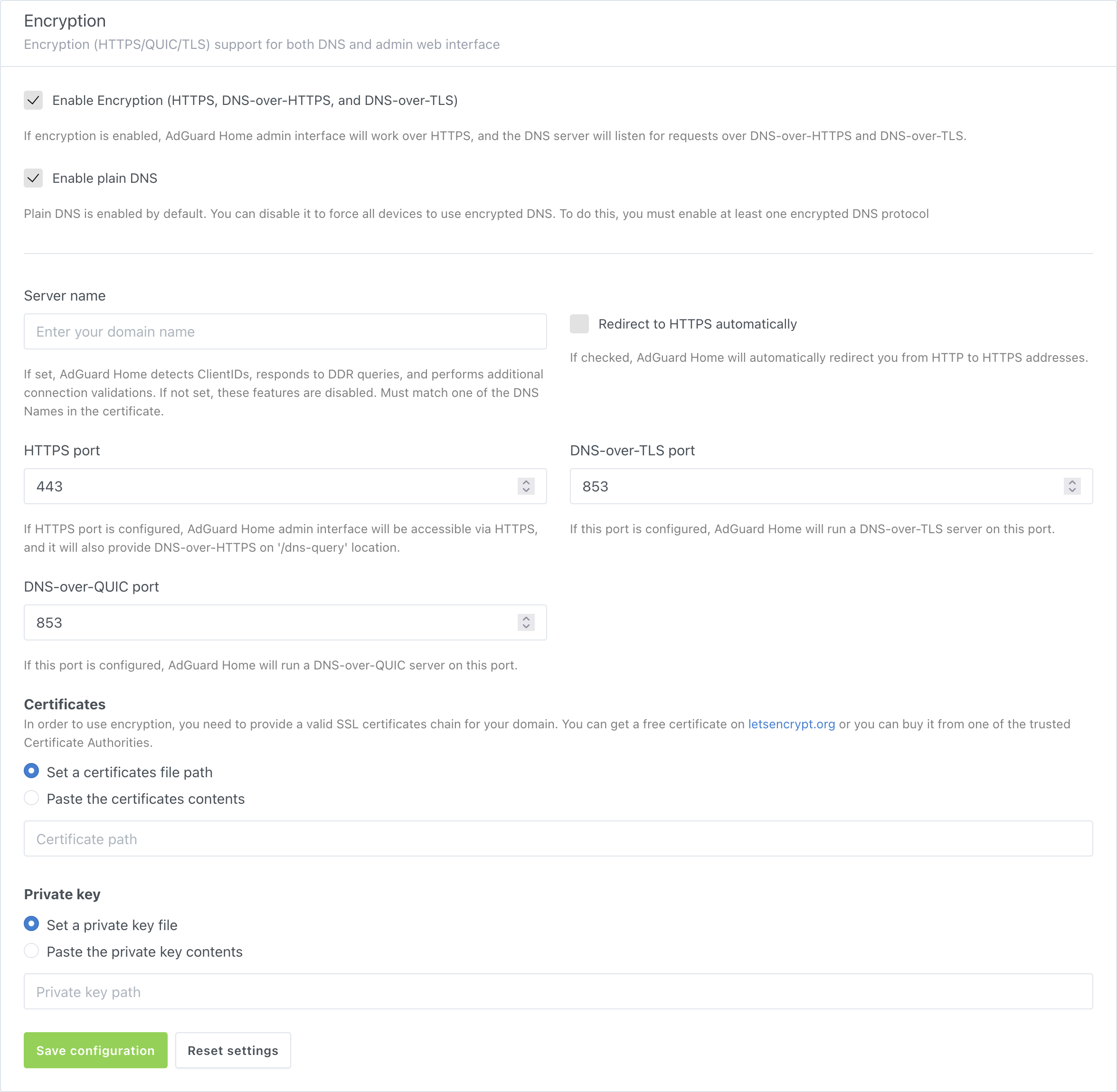Check Redirect to HTTPS automatically
This screenshot has width=1117, height=1092.
pos(579,324)
